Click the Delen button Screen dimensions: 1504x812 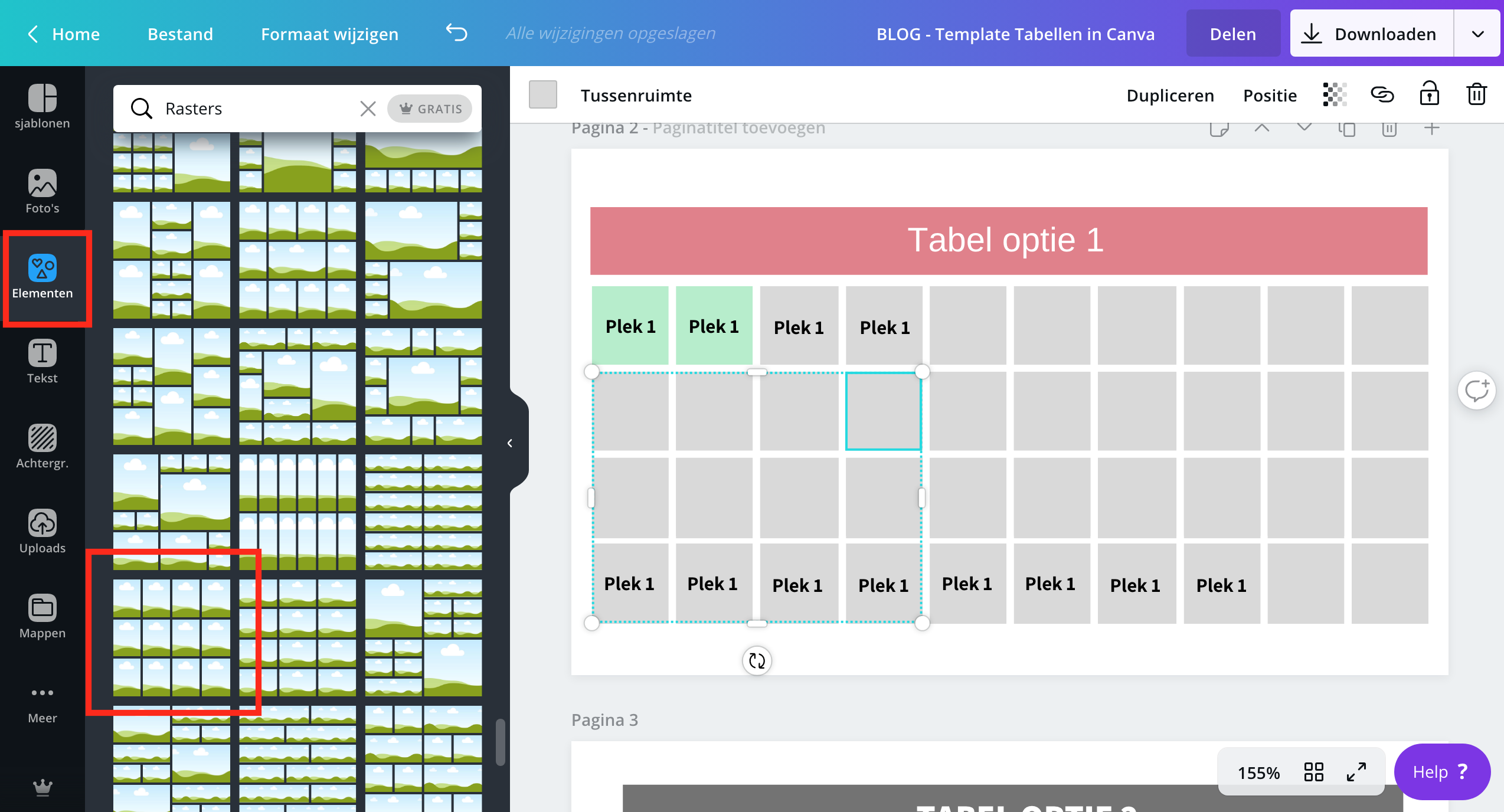click(x=1232, y=34)
